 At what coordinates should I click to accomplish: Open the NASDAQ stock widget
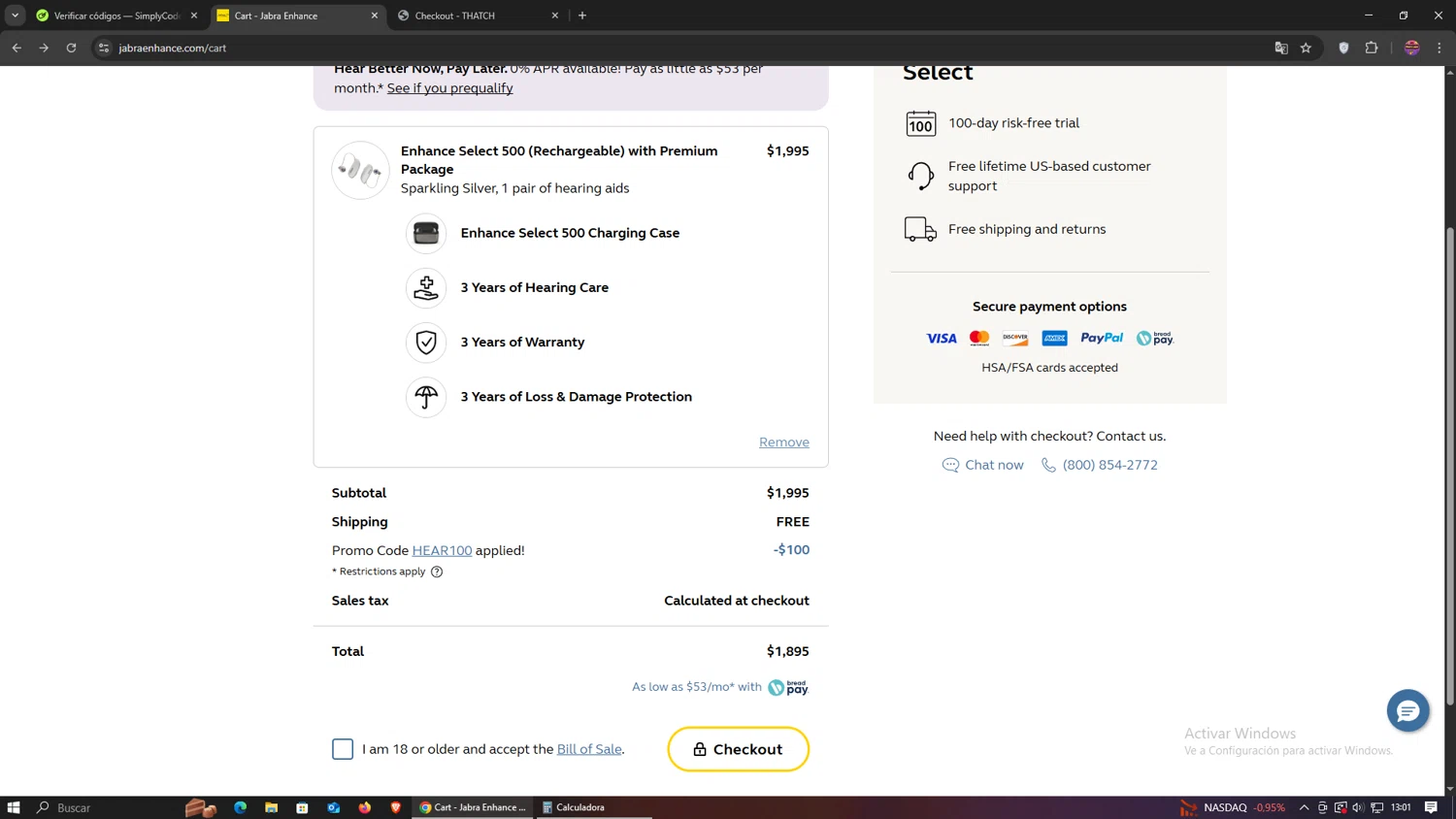pyautogui.click(x=1233, y=807)
